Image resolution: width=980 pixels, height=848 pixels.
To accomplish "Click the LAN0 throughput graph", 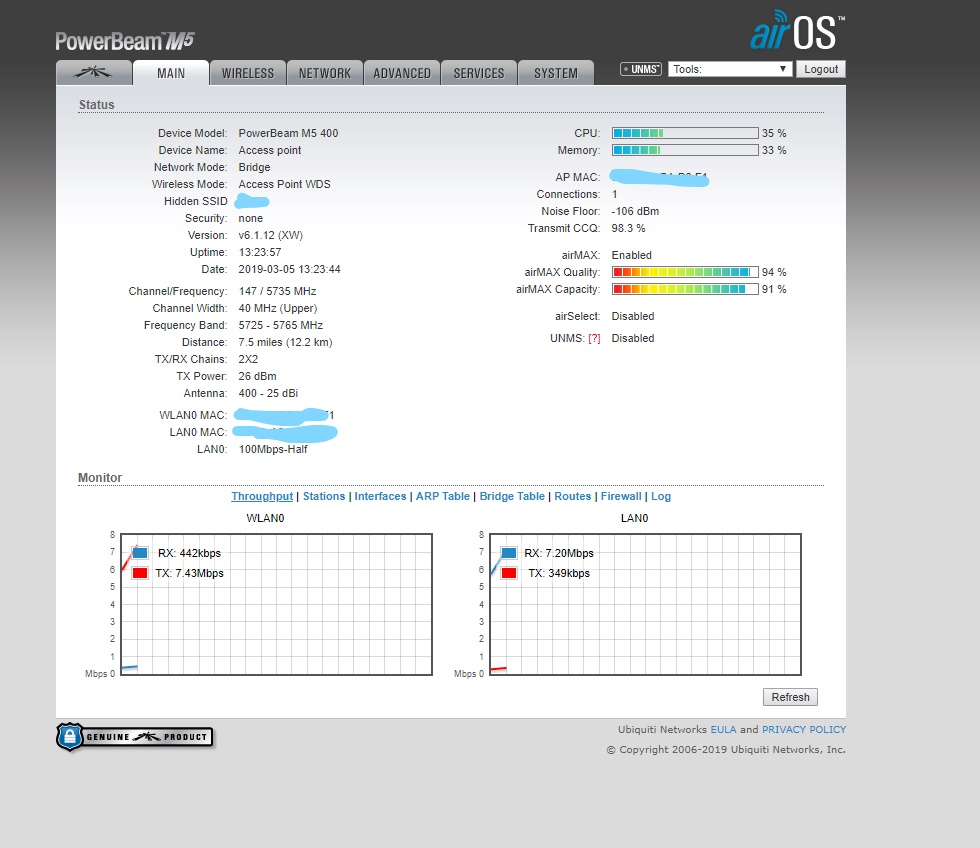I will 645,604.
